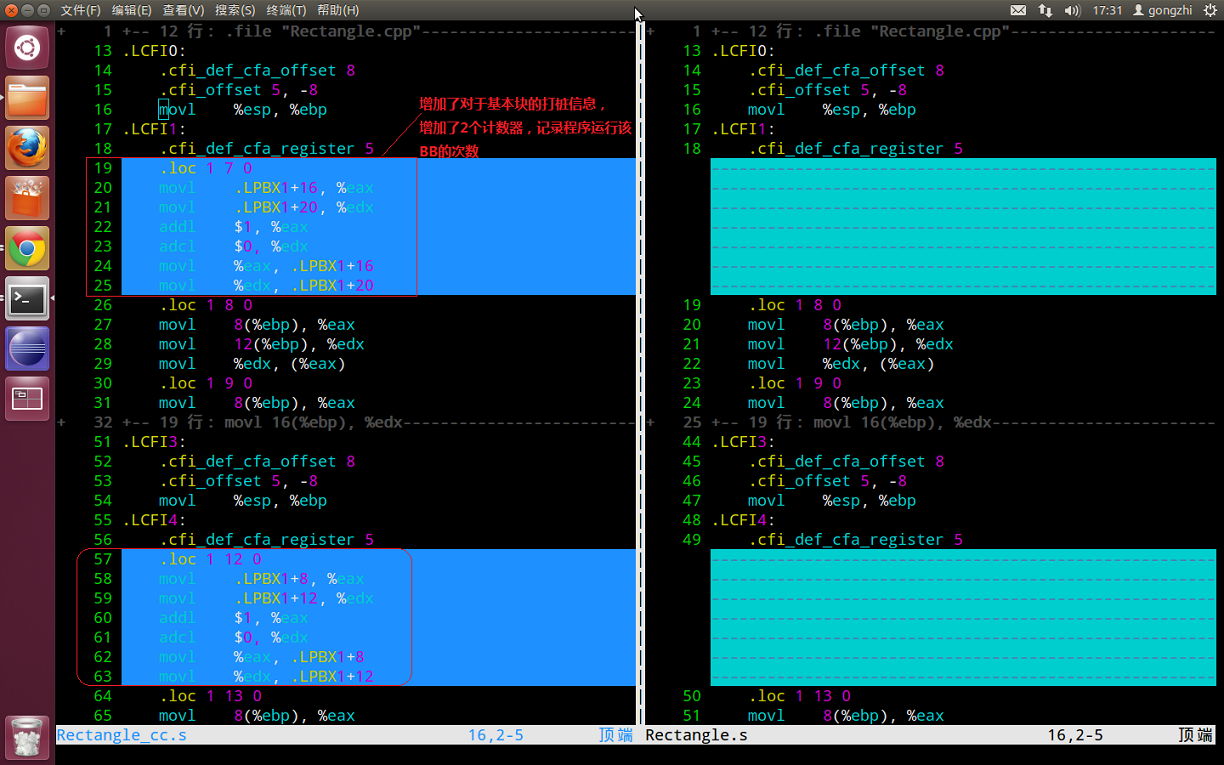Click 'movl .LPBX1+8, %eax' on line 58
The width and height of the screenshot is (1224, 765).
tap(261, 579)
